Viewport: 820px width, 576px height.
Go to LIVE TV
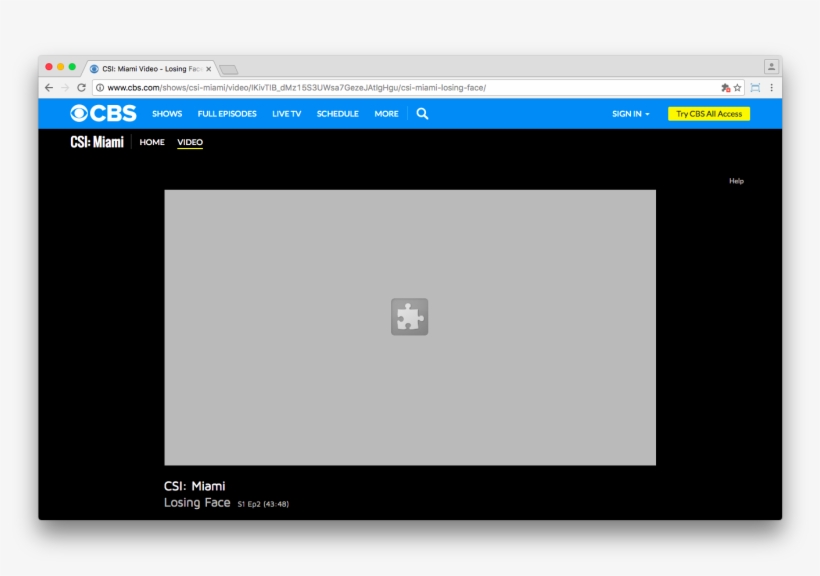(287, 114)
